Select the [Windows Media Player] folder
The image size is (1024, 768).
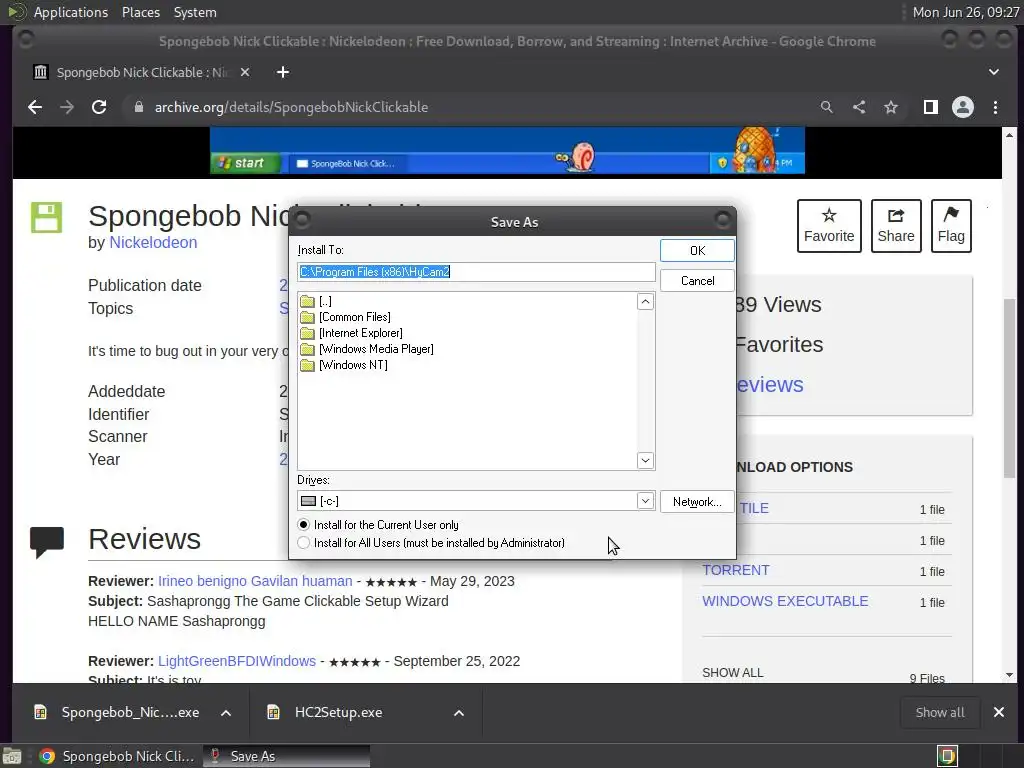tap(367, 349)
